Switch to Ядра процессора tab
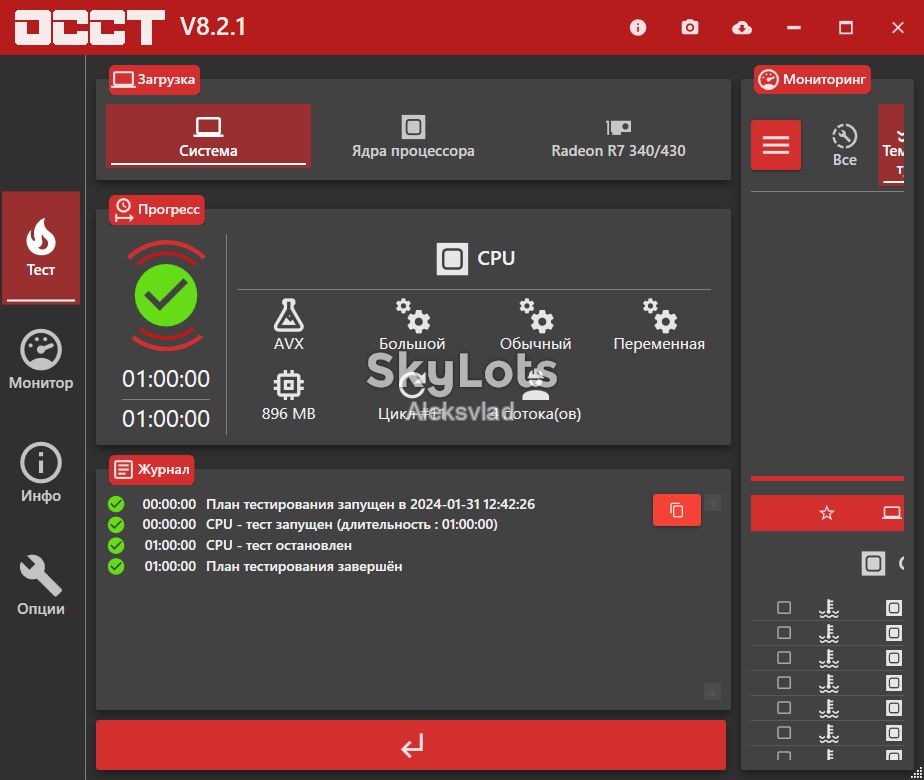 click(x=413, y=136)
